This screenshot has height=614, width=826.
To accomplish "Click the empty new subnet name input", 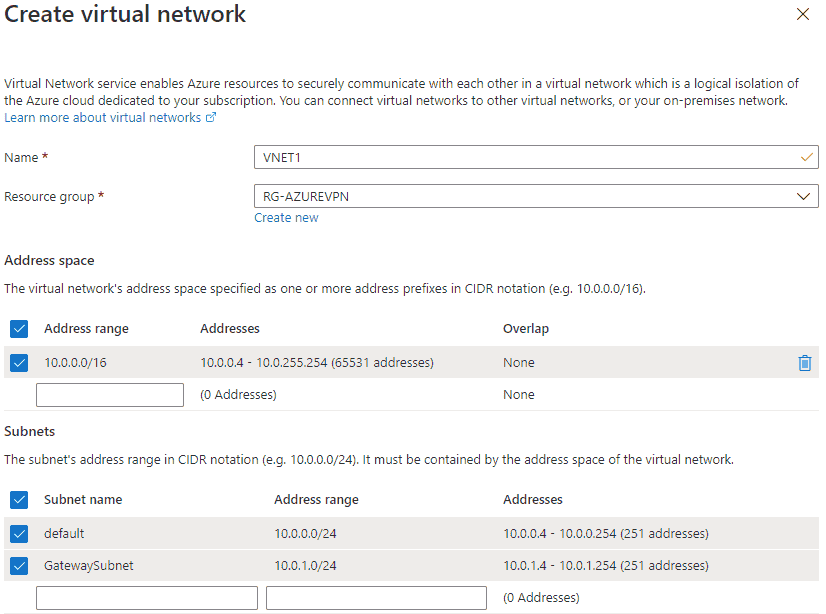I will (147, 598).
